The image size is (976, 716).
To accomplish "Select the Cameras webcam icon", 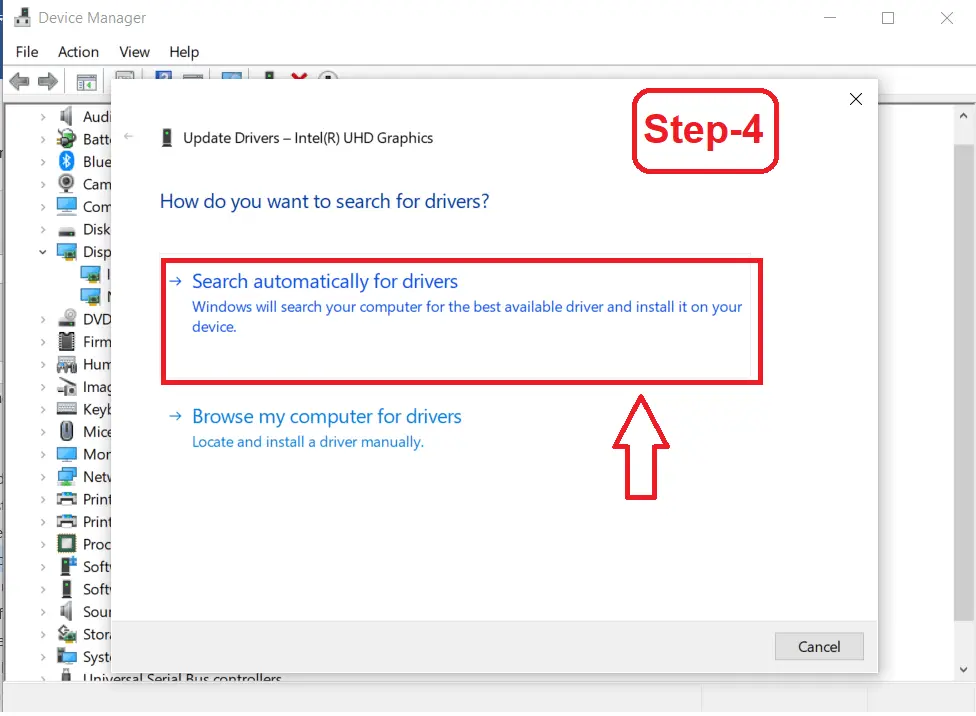I will pos(66,184).
